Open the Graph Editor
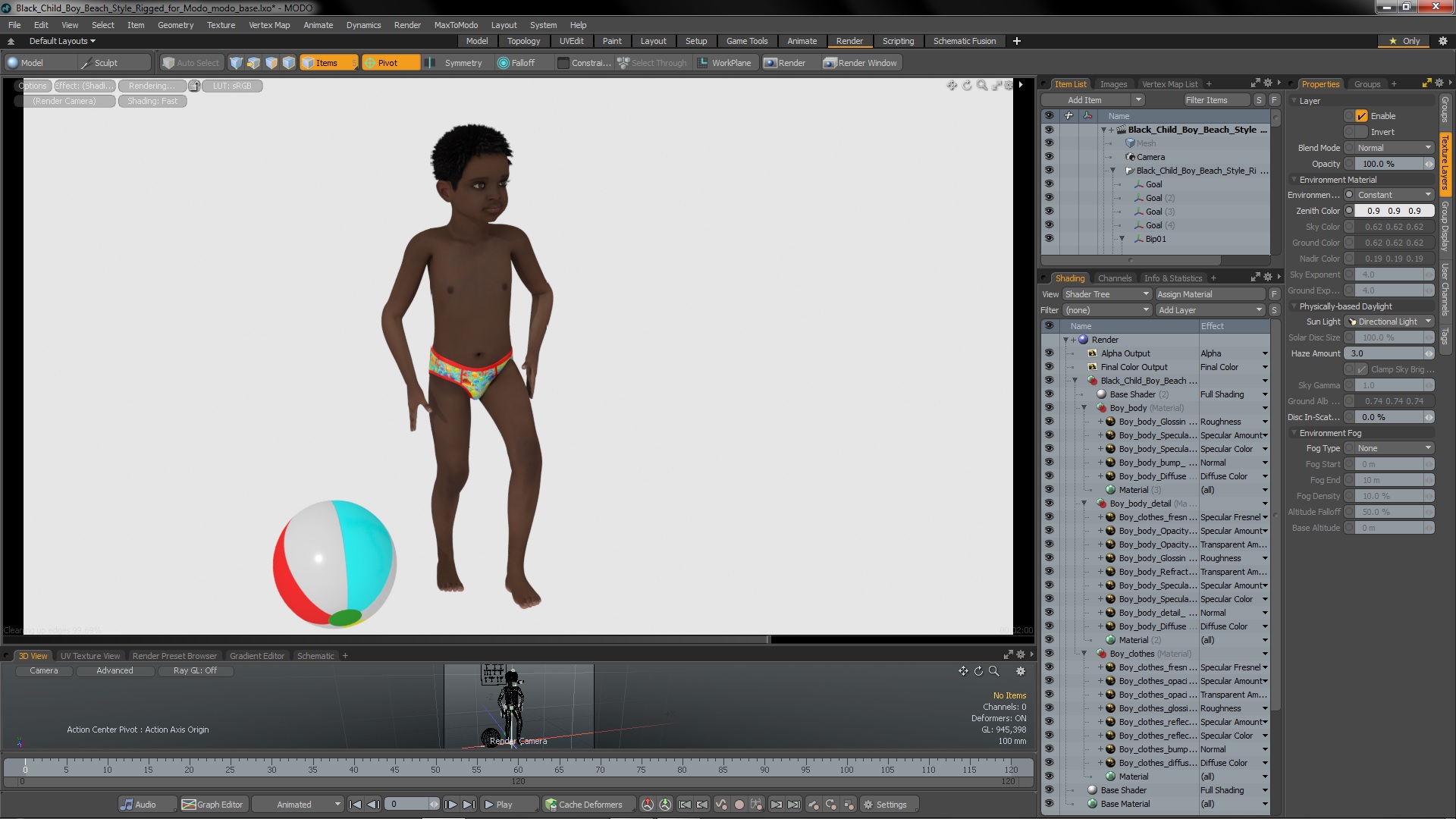The image size is (1456, 819). tap(213, 805)
